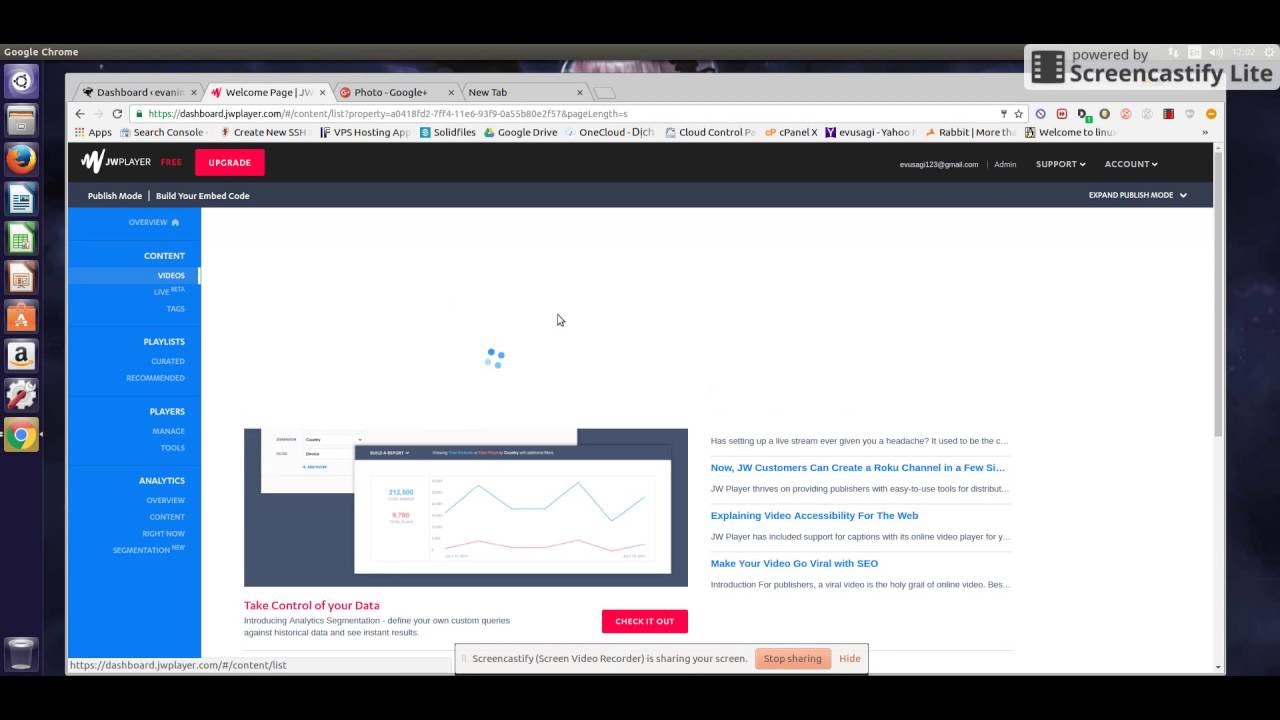This screenshot has height=720, width=1280.
Task: Open Amazon launcher in dock
Action: 21,356
